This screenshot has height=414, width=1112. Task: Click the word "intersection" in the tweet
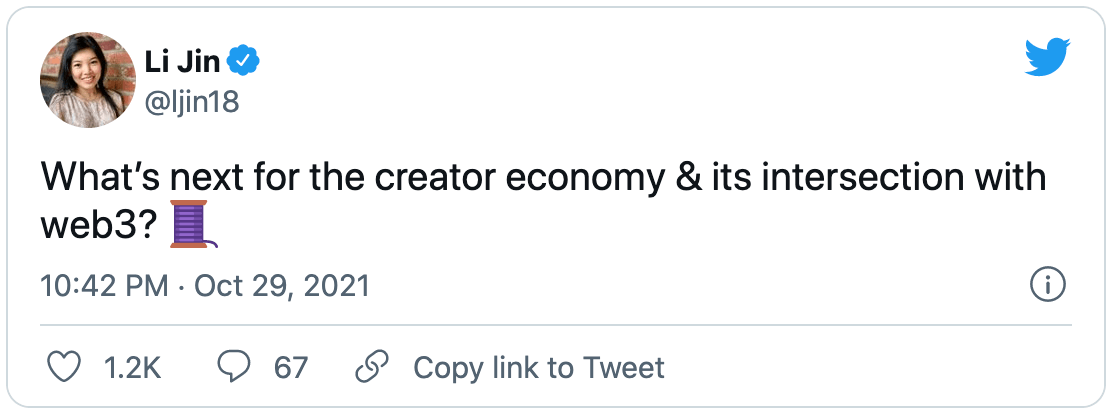coord(852,178)
